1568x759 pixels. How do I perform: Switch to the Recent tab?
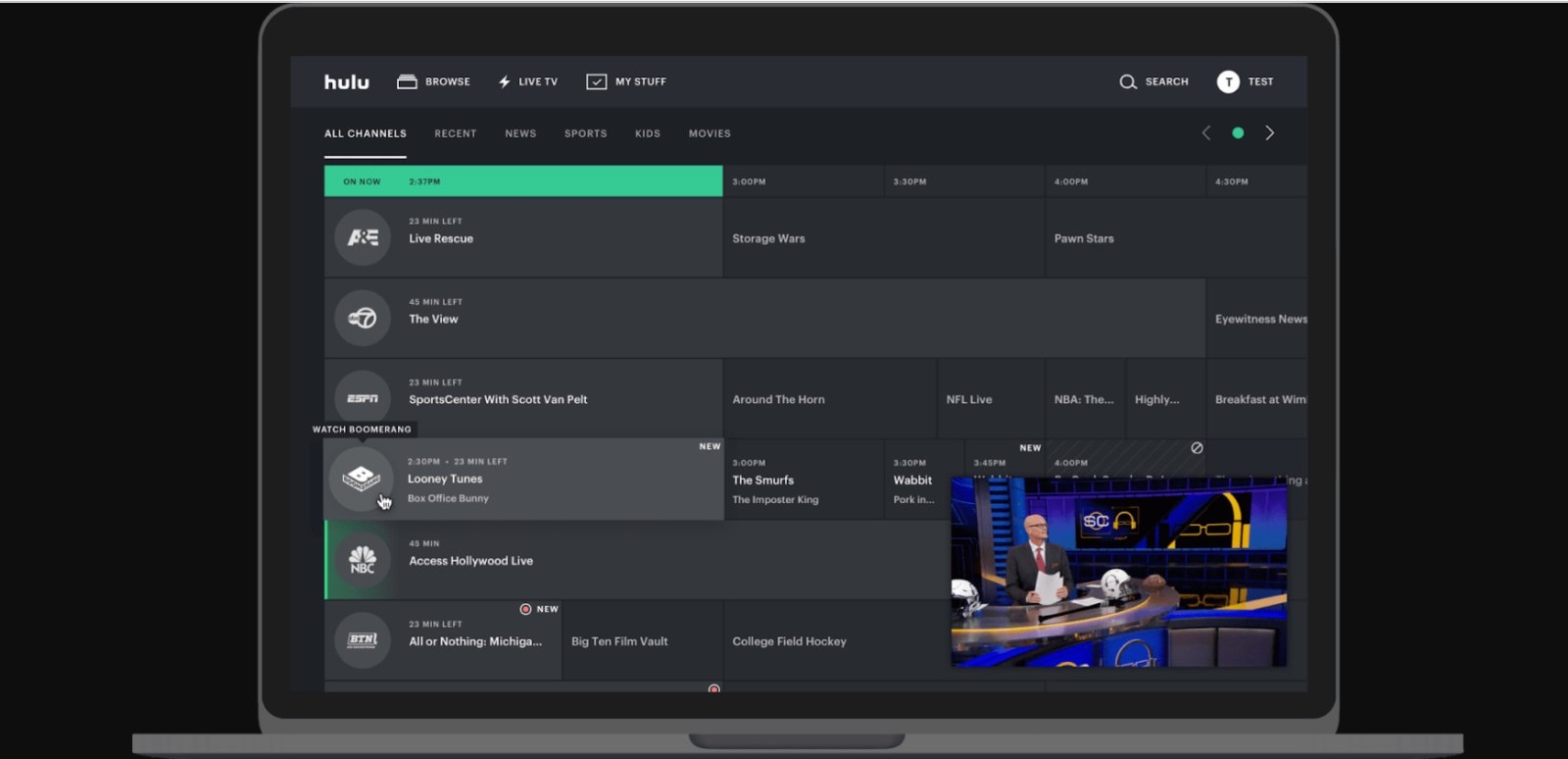coord(456,133)
